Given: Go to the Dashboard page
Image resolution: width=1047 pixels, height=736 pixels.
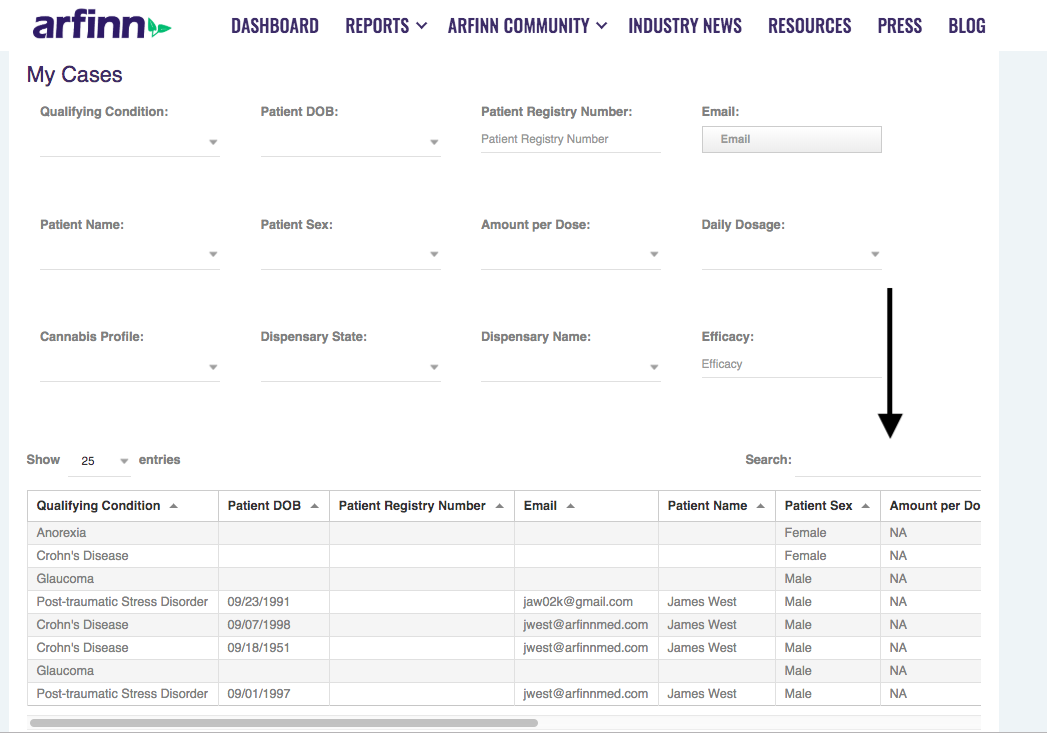Looking at the screenshot, I should 275,26.
